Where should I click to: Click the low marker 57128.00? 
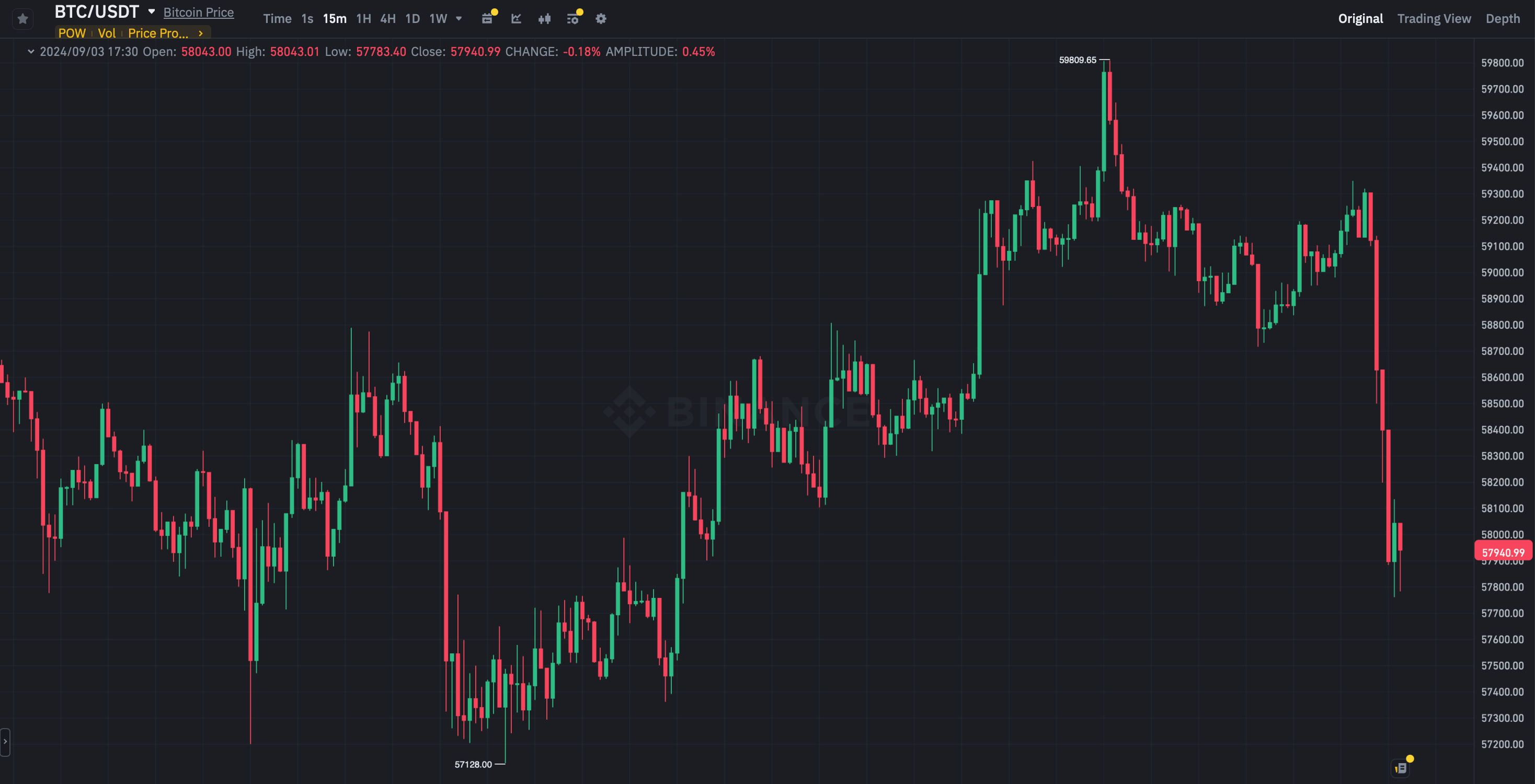(x=473, y=764)
